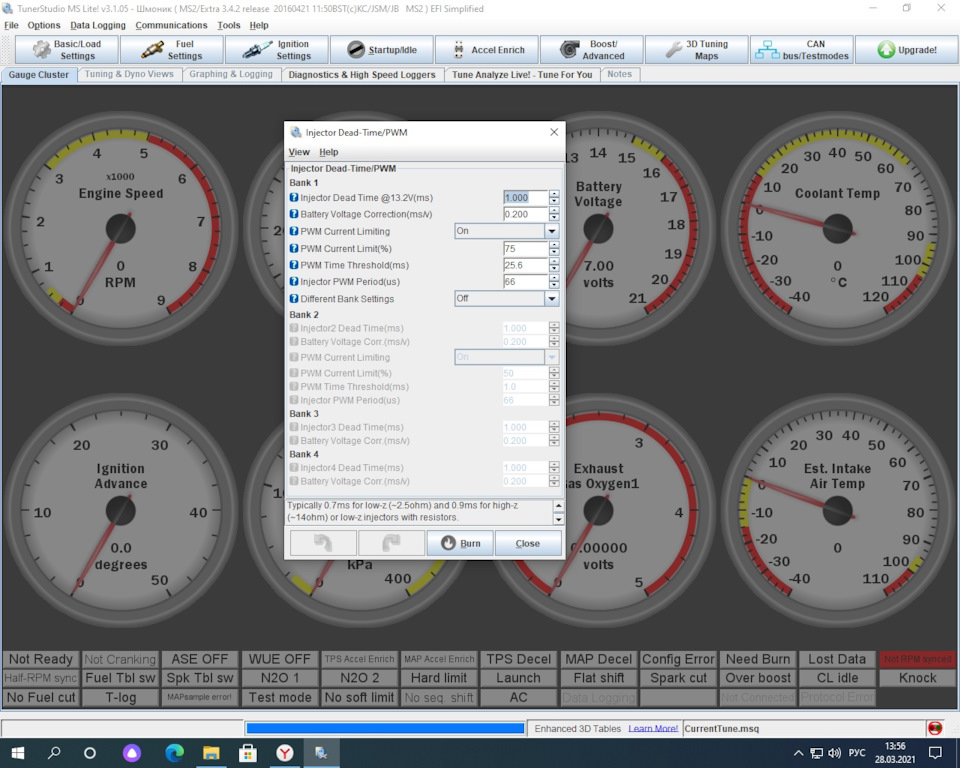Open File Explorer from taskbar
960x768 pixels.
click(x=211, y=753)
